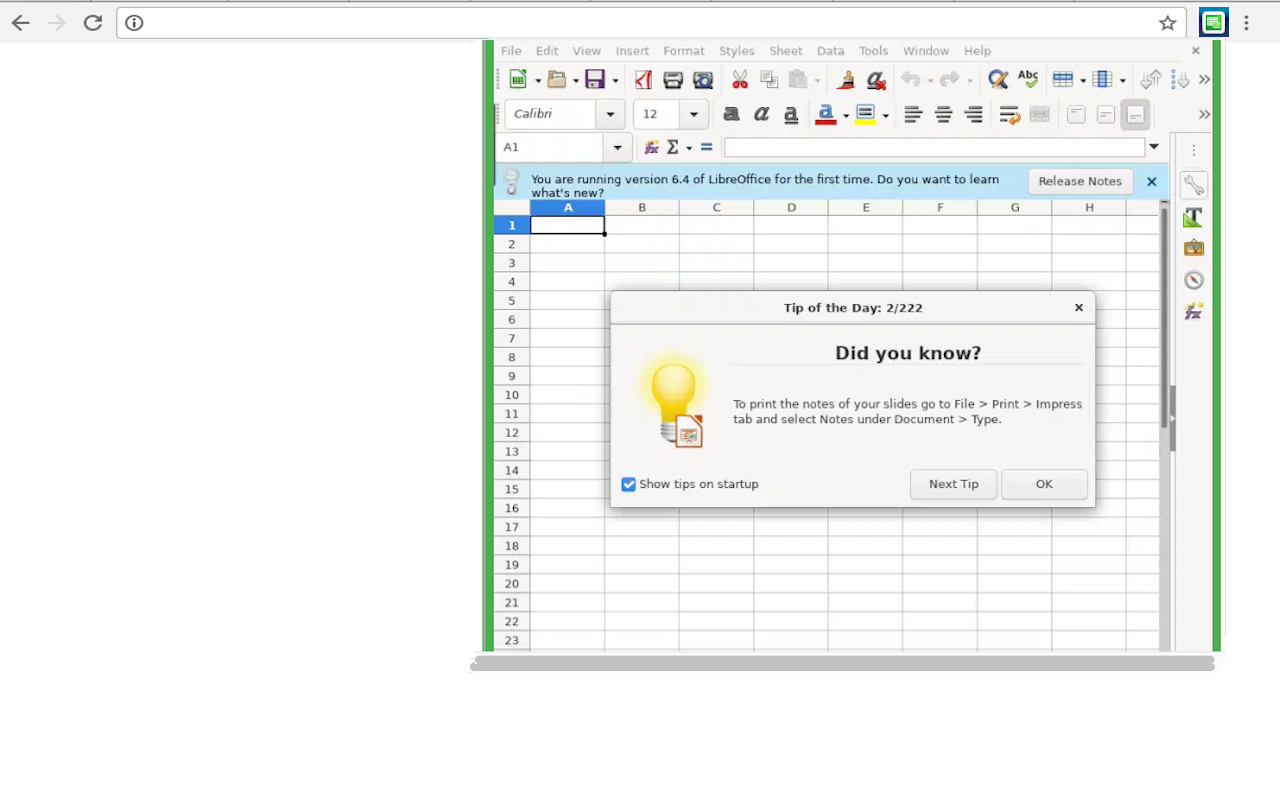
Task: Click the Open folder icon
Action: click(x=557, y=80)
